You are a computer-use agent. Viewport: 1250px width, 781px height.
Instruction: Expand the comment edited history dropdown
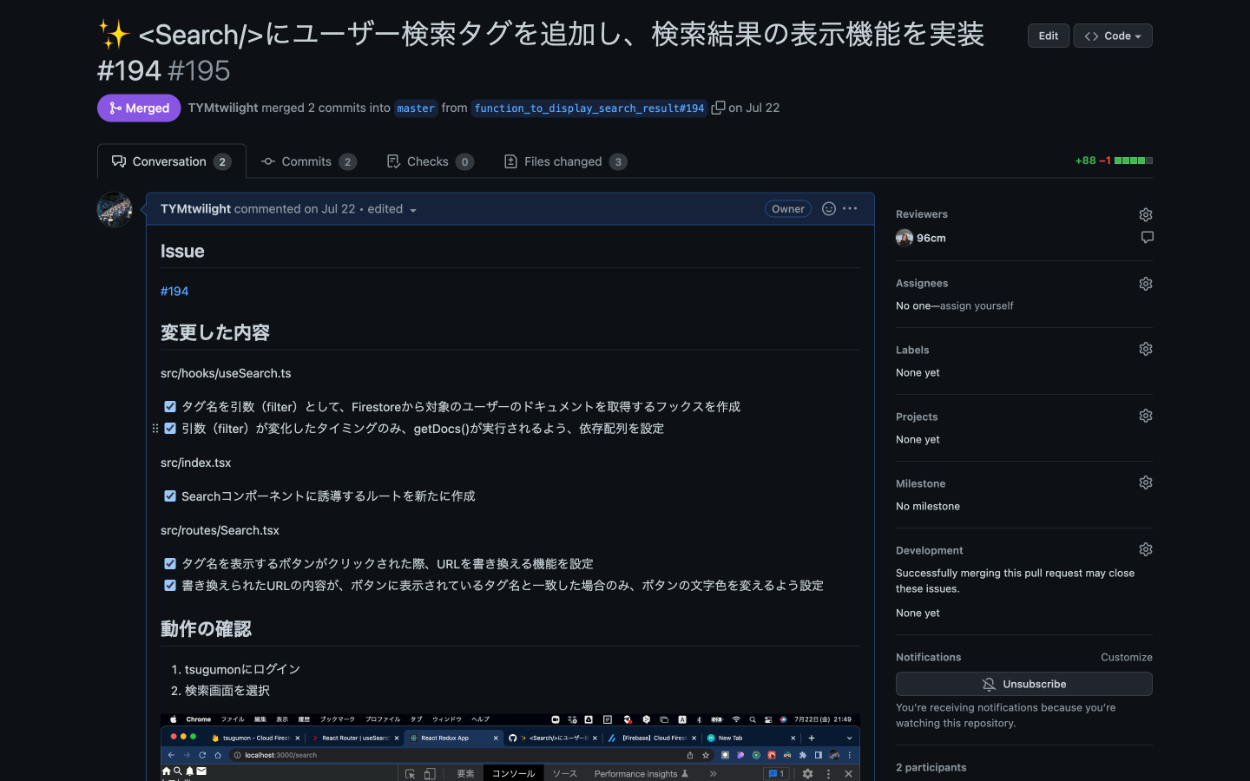413,210
